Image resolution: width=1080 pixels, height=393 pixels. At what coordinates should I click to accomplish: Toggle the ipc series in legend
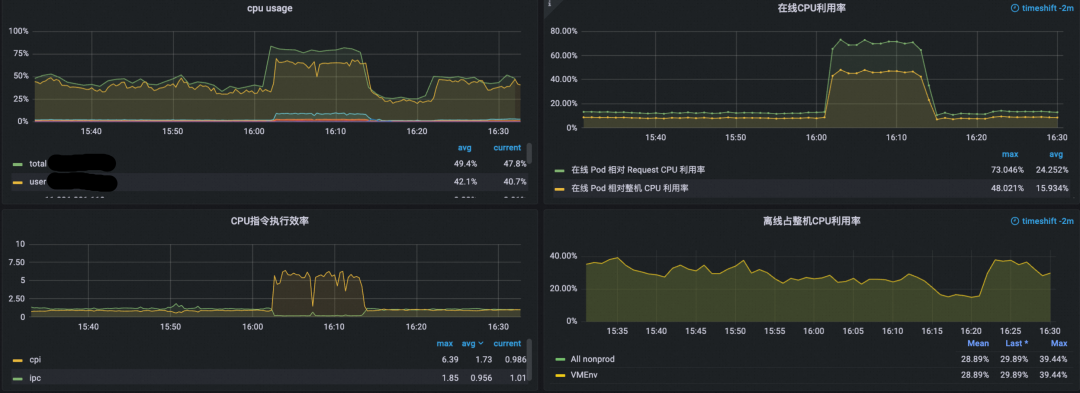(35, 378)
